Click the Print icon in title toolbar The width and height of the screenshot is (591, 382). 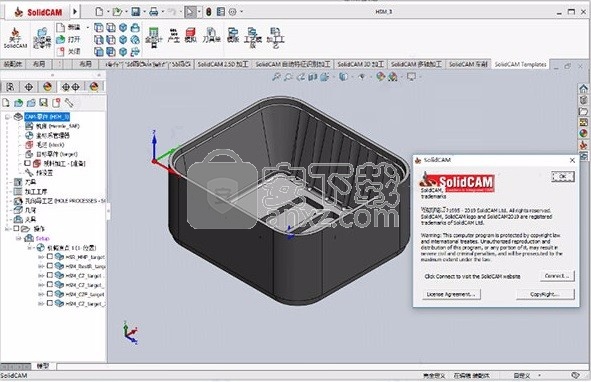[153, 12]
